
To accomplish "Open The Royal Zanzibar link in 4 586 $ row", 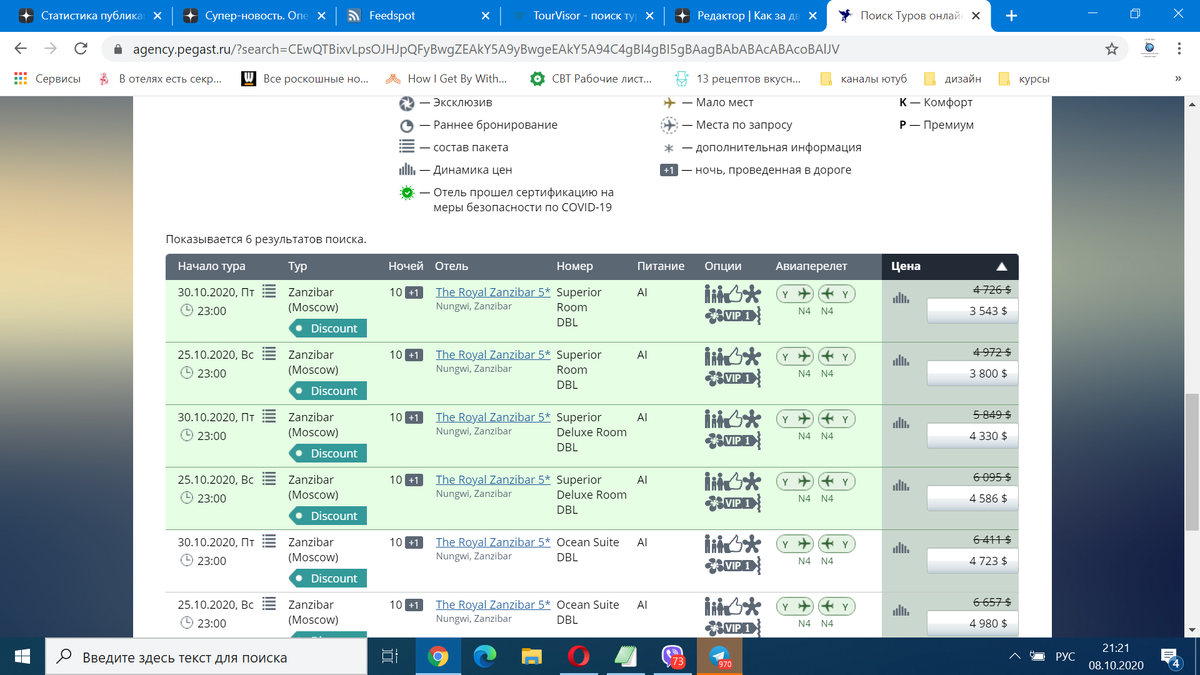I will coord(493,480).
